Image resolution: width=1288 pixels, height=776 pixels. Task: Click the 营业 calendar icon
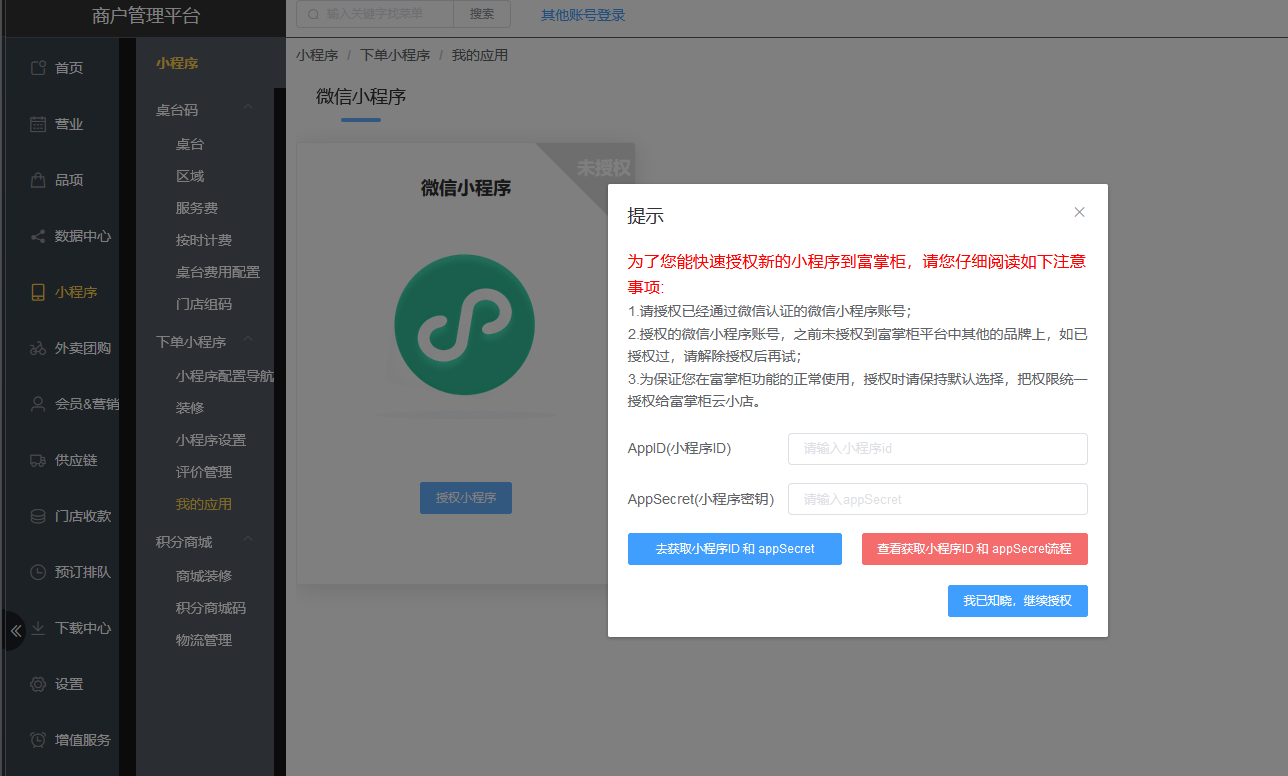[x=38, y=124]
